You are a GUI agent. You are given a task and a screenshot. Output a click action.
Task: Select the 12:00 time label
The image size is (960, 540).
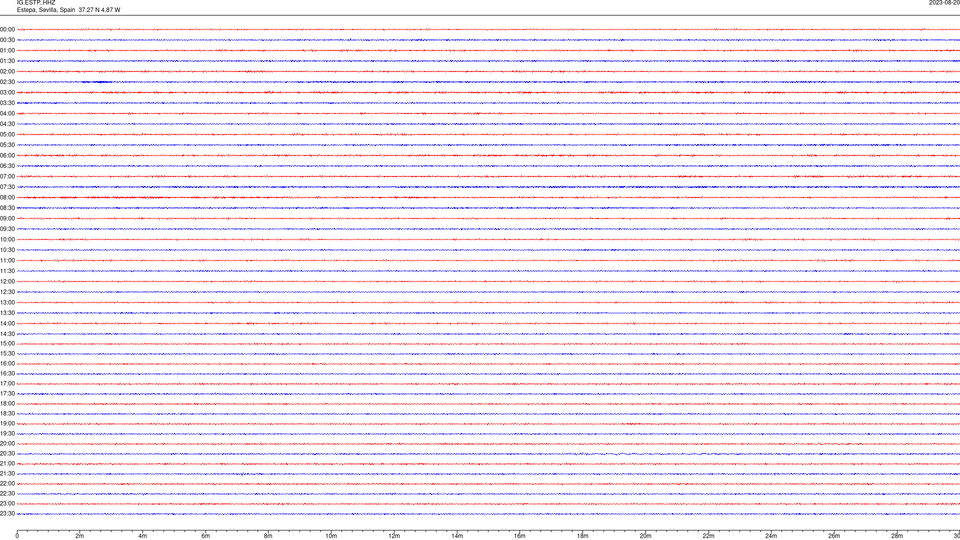pyautogui.click(x=7, y=282)
